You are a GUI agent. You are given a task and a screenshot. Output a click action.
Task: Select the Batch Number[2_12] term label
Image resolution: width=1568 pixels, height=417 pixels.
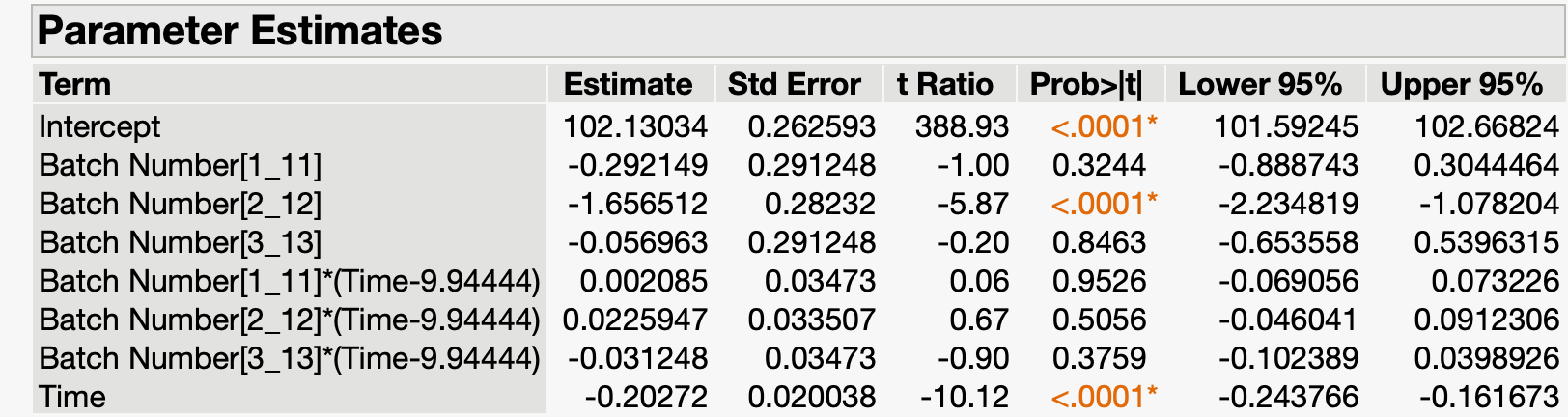(x=180, y=204)
